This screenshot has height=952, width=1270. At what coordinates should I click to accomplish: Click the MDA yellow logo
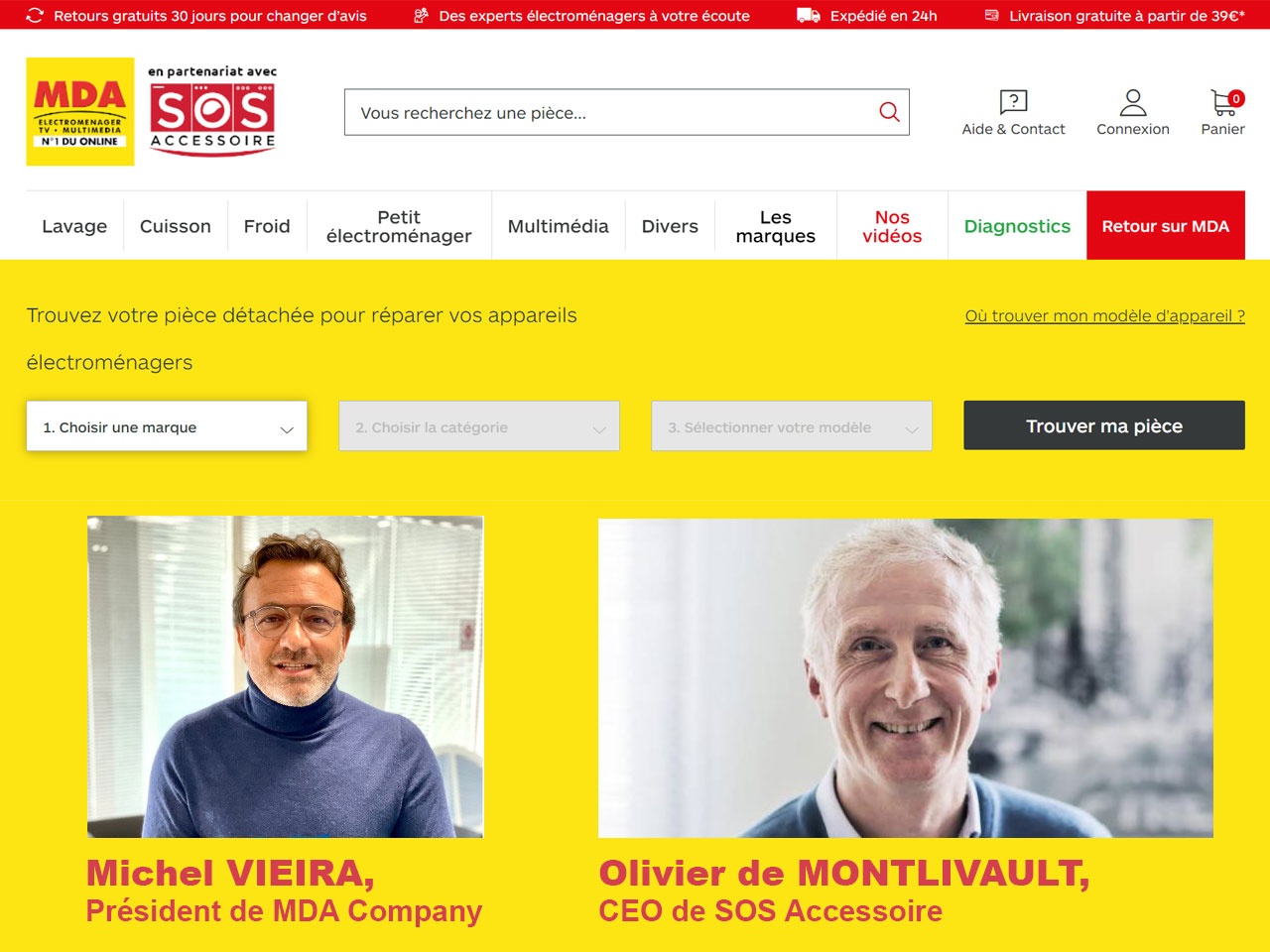pos(80,111)
